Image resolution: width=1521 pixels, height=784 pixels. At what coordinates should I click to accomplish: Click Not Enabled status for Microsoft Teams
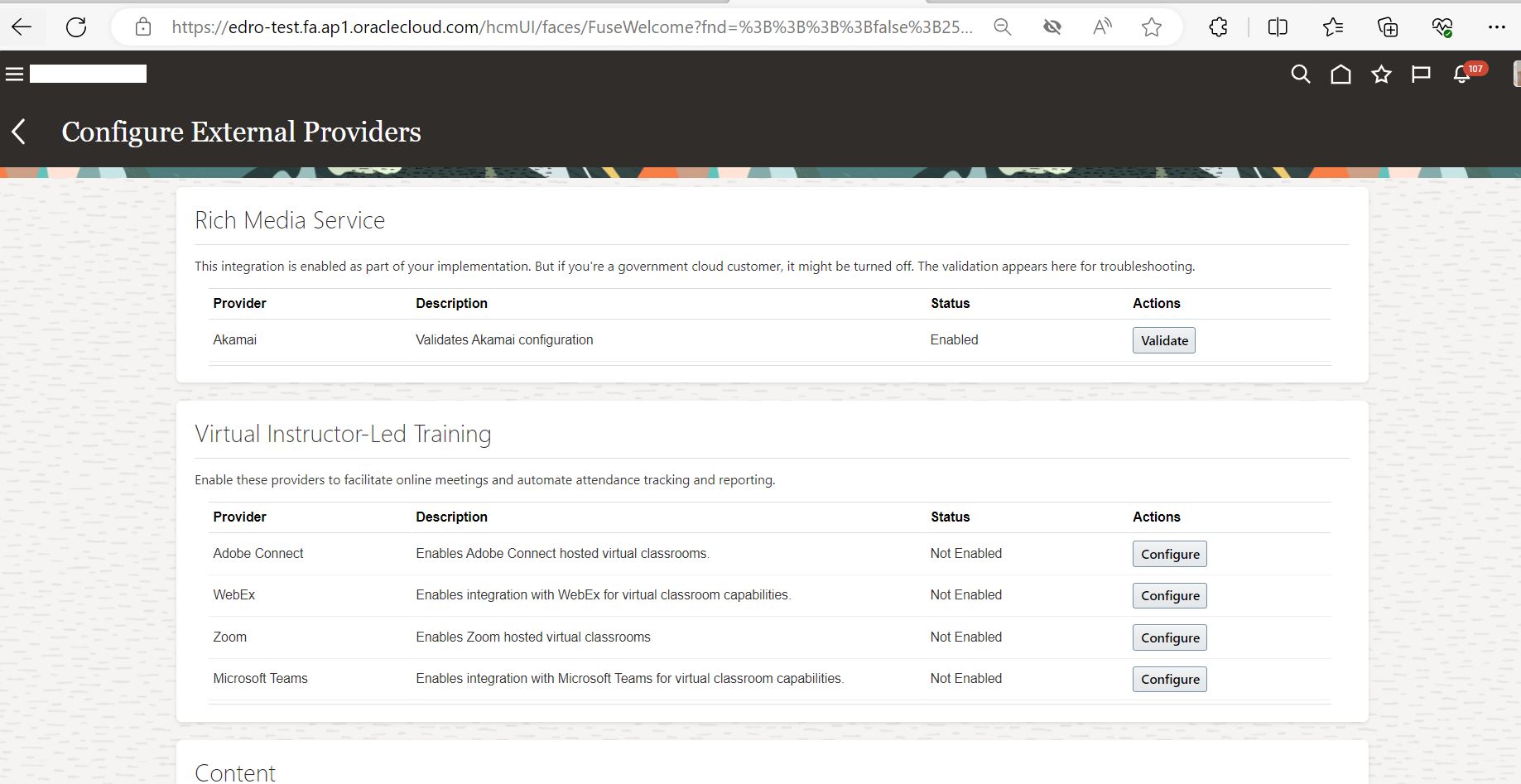click(966, 678)
